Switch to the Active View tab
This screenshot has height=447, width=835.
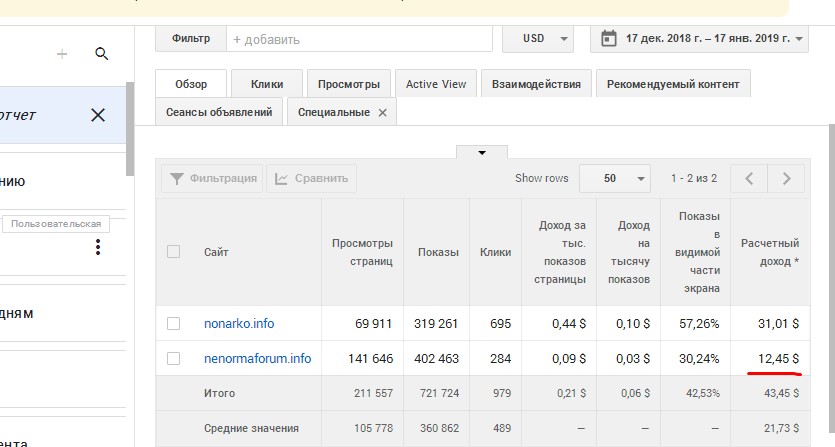pyautogui.click(x=436, y=84)
